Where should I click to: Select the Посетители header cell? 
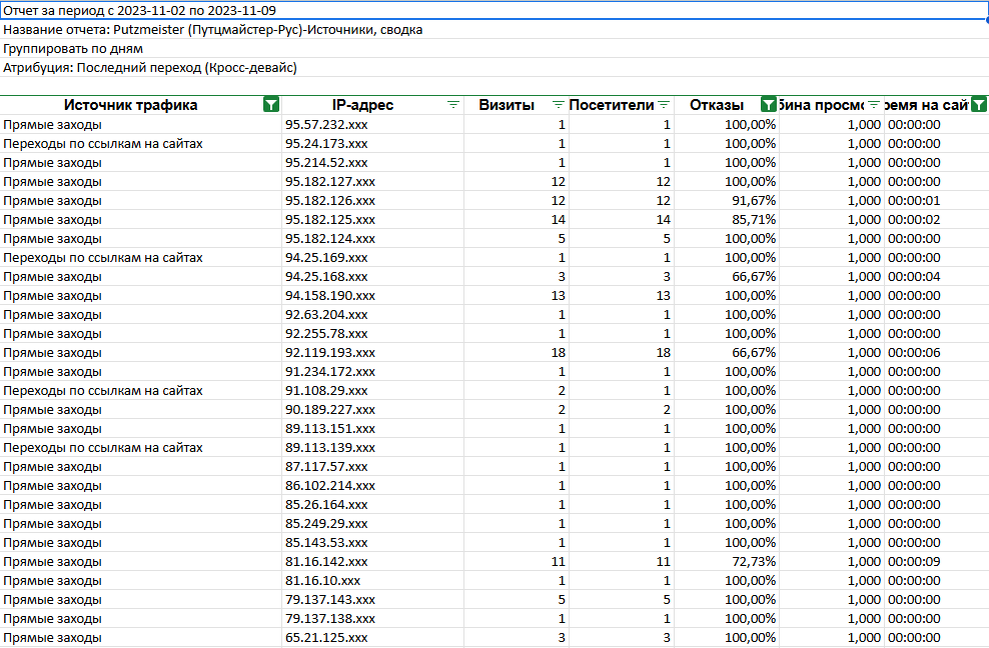point(621,105)
